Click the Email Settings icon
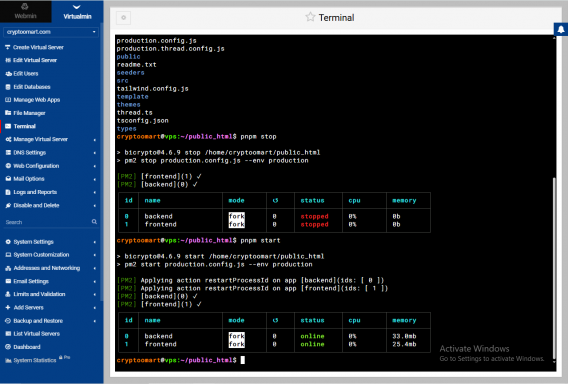The height and width of the screenshot is (384, 568). [8, 281]
